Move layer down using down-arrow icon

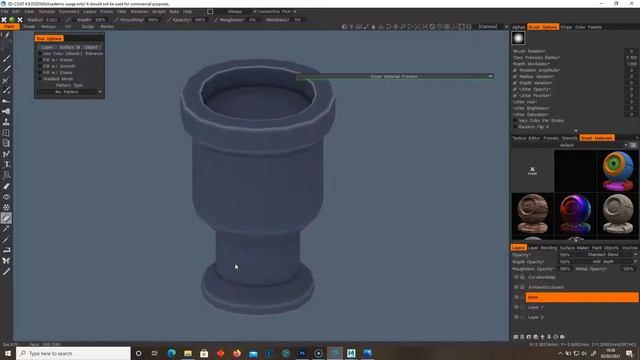[x=549, y=337]
